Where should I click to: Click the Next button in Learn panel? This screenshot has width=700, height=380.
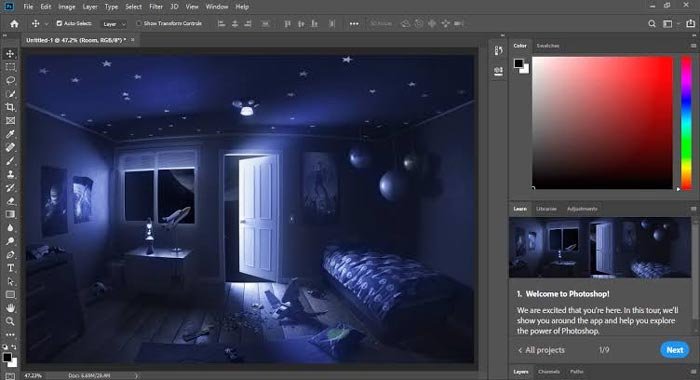tap(675, 350)
